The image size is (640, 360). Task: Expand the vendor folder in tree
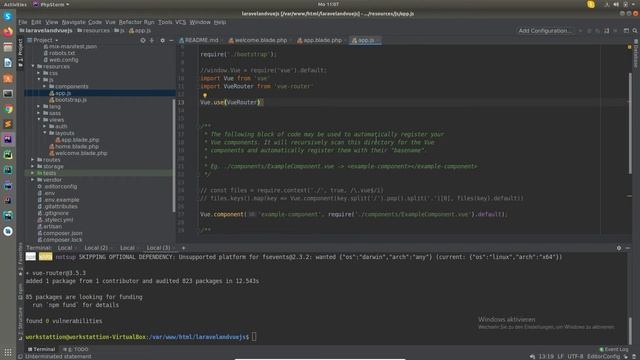pyautogui.click(x=33, y=180)
